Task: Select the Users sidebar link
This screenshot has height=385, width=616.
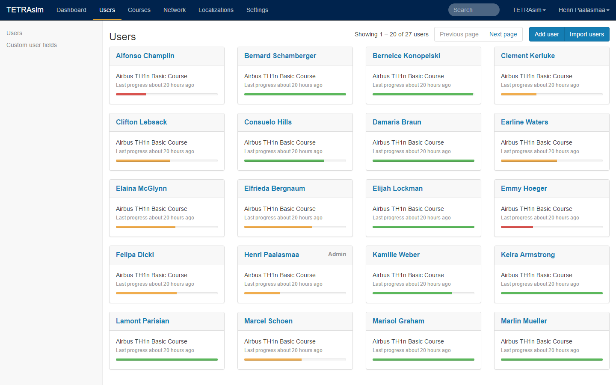Action: click(x=14, y=33)
